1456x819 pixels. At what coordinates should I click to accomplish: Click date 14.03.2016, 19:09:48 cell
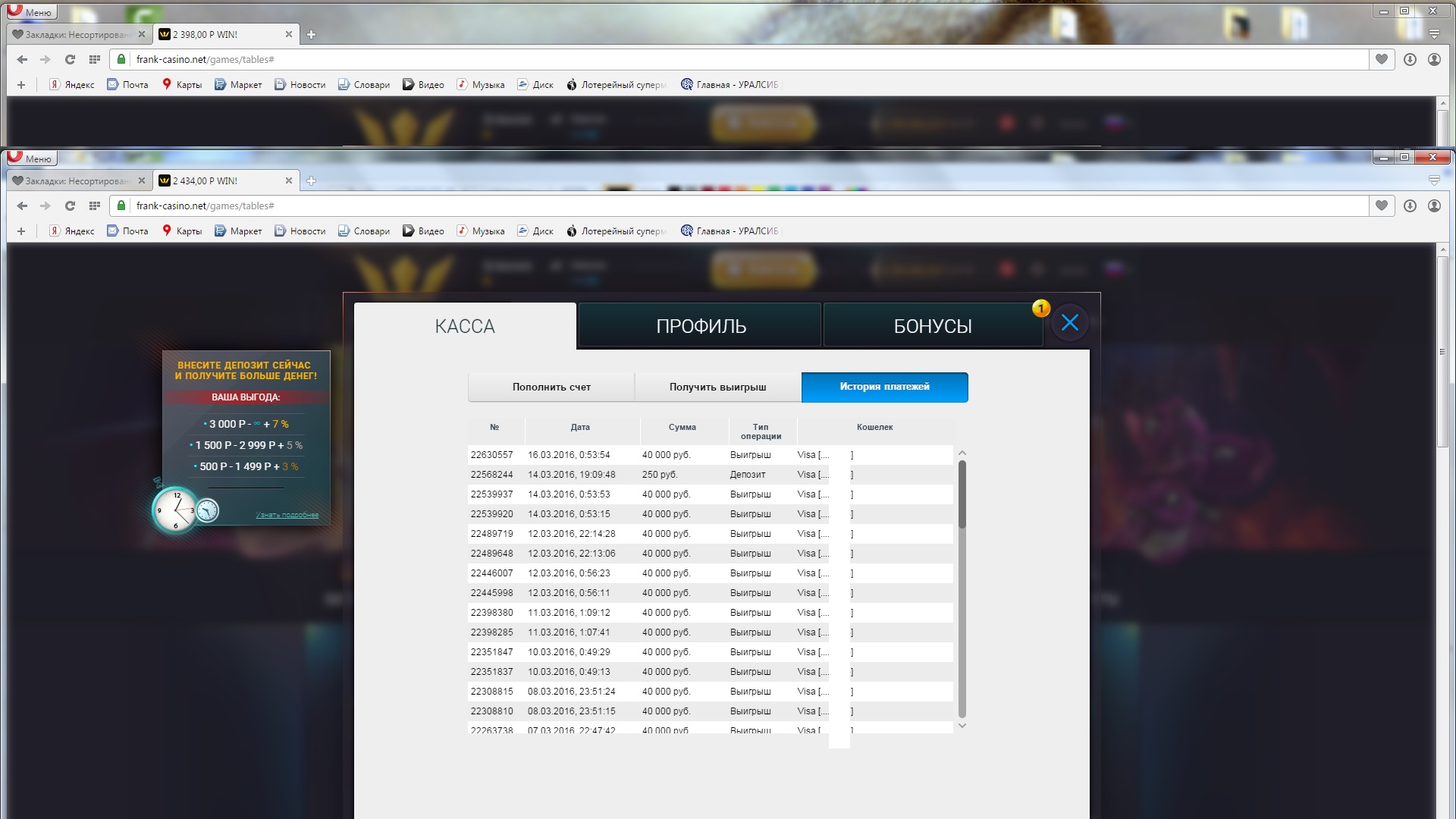(x=572, y=475)
